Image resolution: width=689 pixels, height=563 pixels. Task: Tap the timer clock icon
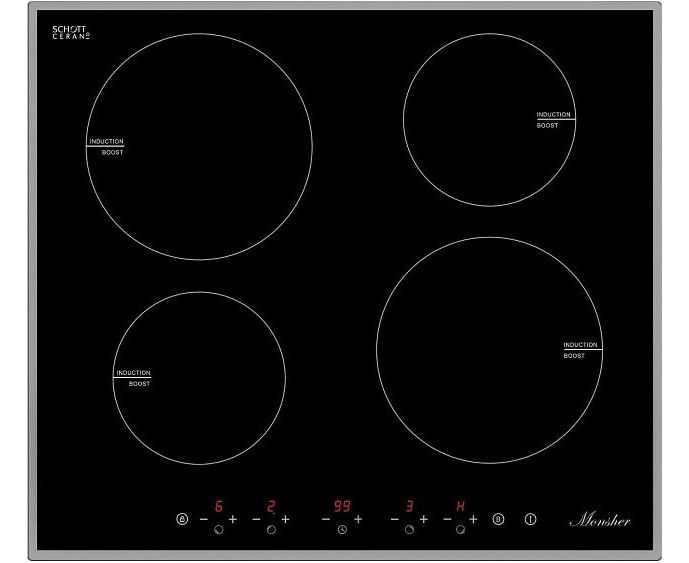342,529
